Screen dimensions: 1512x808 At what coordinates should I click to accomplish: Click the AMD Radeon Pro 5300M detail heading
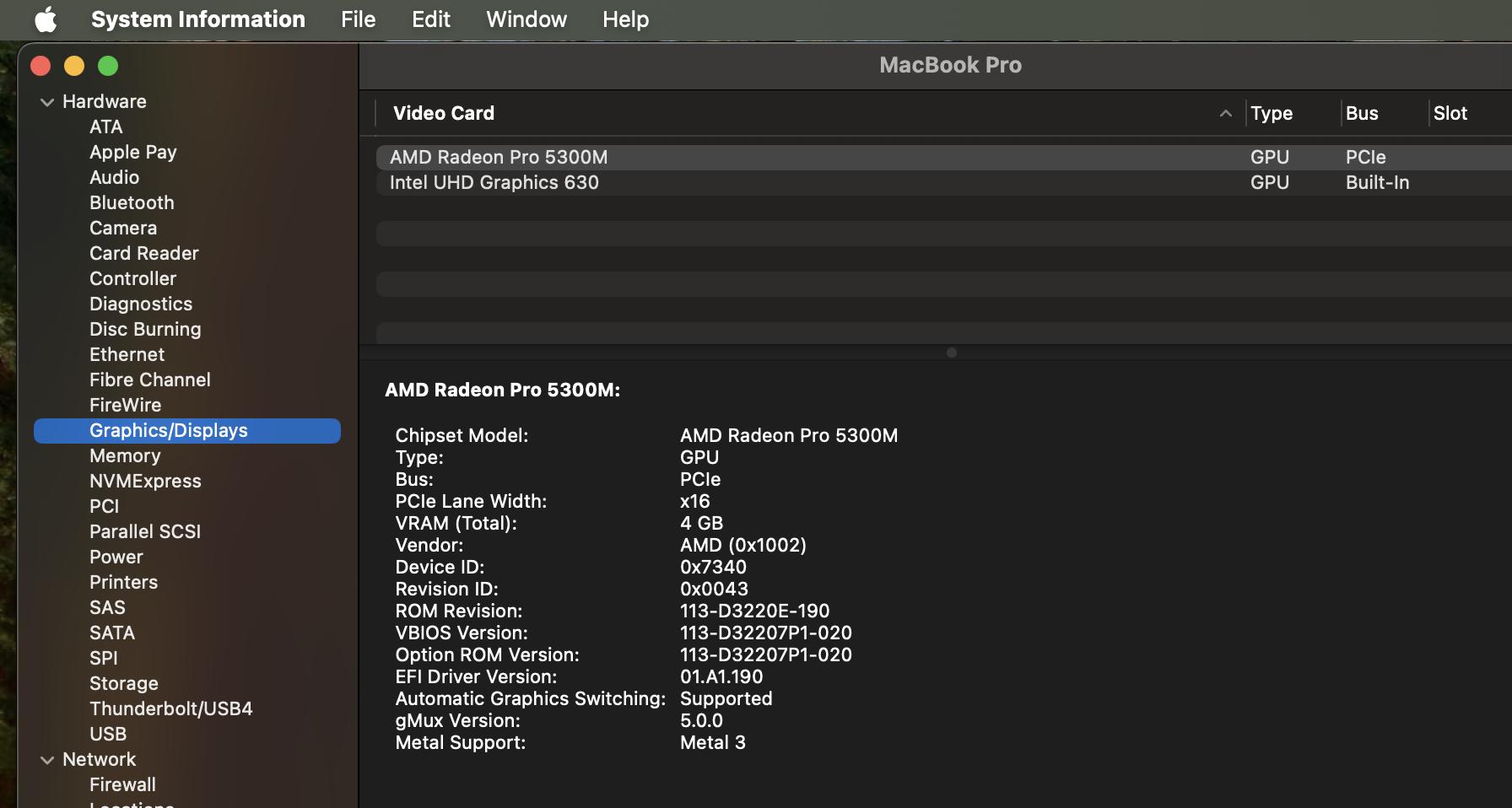coord(502,390)
